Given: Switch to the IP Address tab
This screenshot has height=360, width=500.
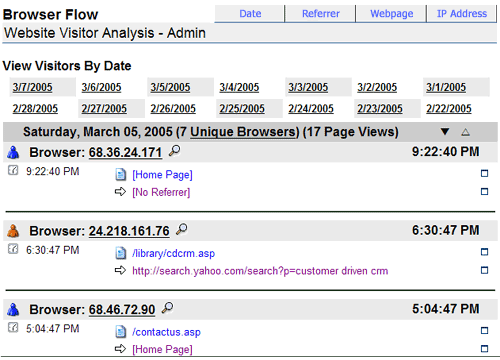Looking at the screenshot, I should click(x=462, y=14).
